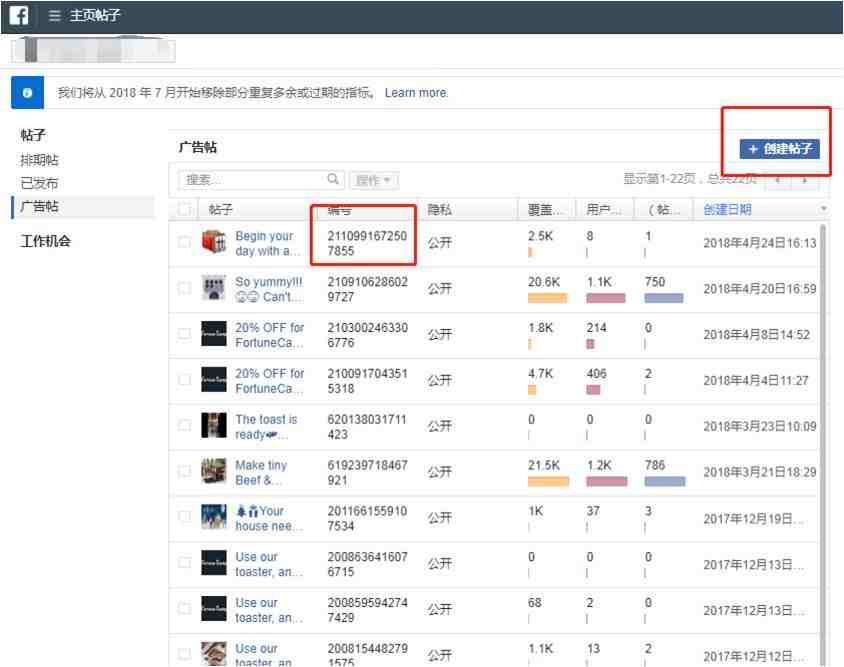This screenshot has width=844, height=667.
Task: Check the 'The toast is ready' row
Action: [x=184, y=425]
